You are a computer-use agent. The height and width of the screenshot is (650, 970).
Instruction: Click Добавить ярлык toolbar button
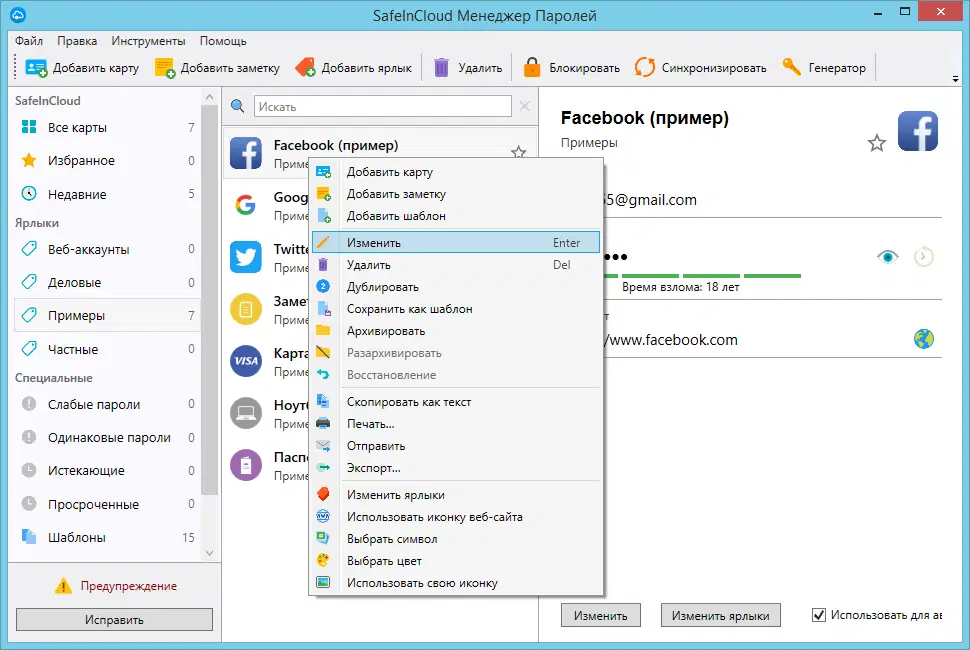pos(353,68)
